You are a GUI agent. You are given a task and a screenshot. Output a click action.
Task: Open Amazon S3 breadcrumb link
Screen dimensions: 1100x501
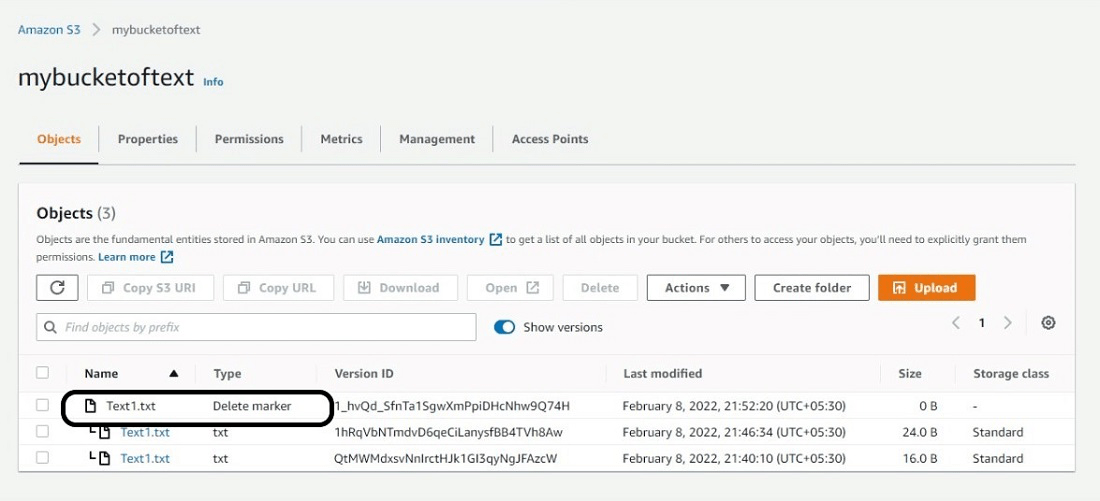pyautogui.click(x=49, y=30)
